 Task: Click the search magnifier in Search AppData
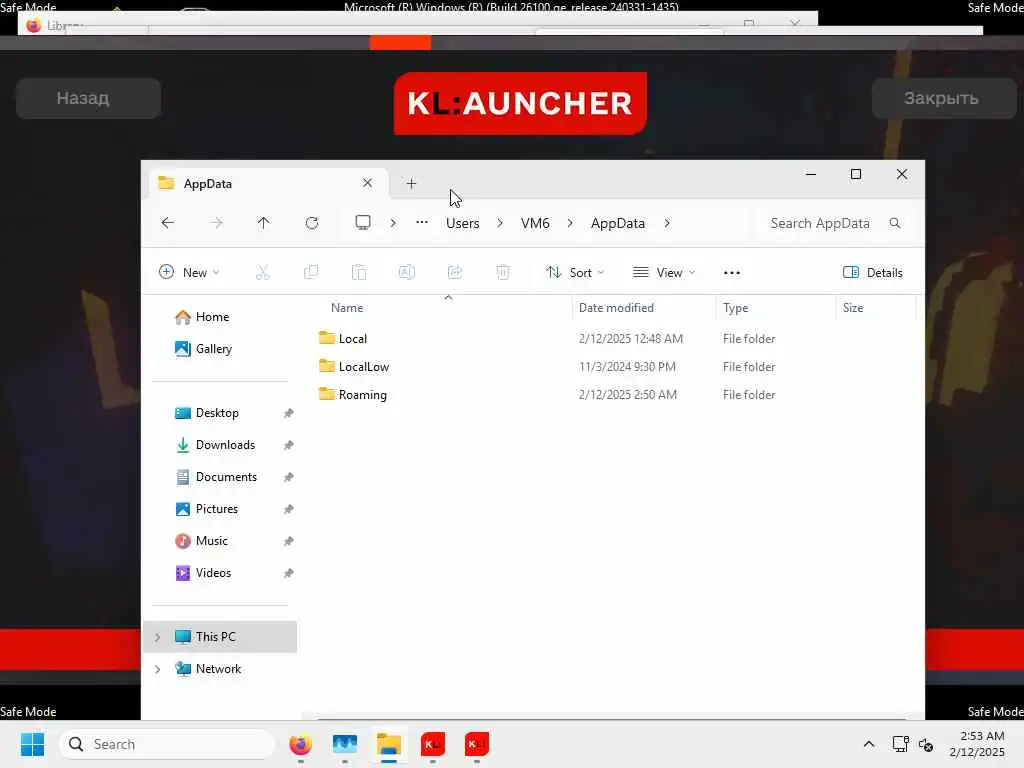click(895, 223)
